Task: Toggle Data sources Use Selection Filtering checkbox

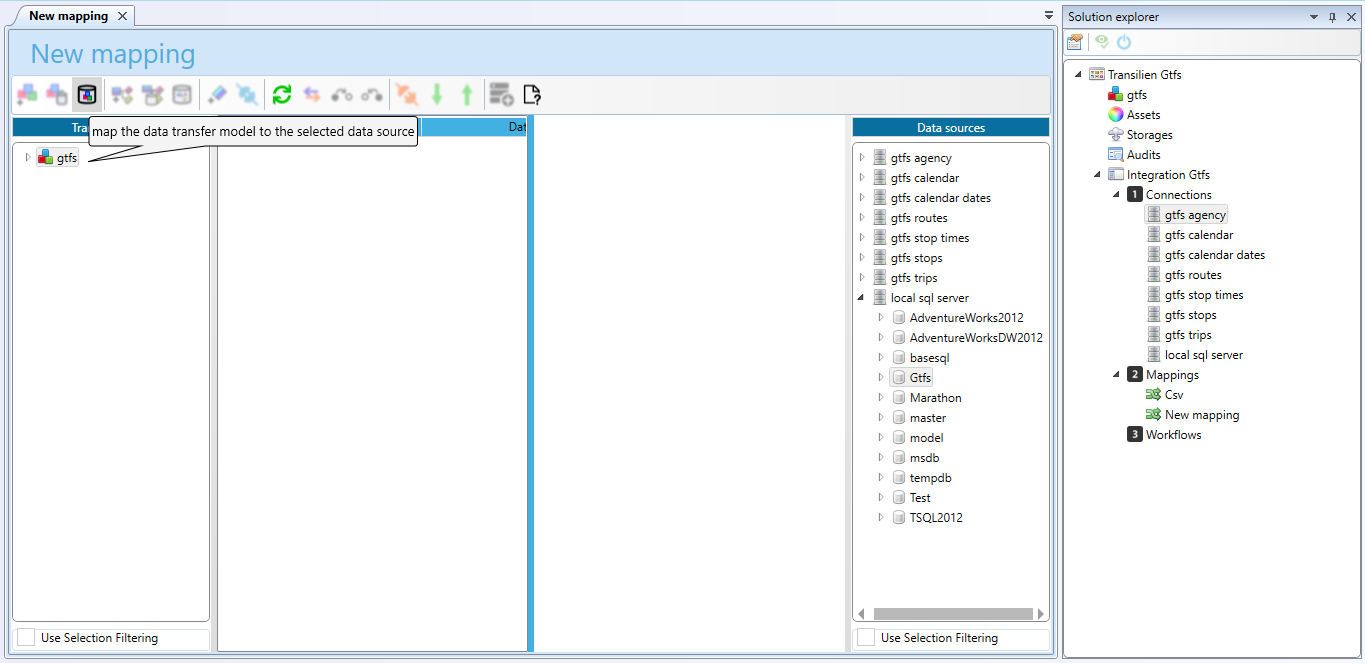Action: click(x=866, y=638)
